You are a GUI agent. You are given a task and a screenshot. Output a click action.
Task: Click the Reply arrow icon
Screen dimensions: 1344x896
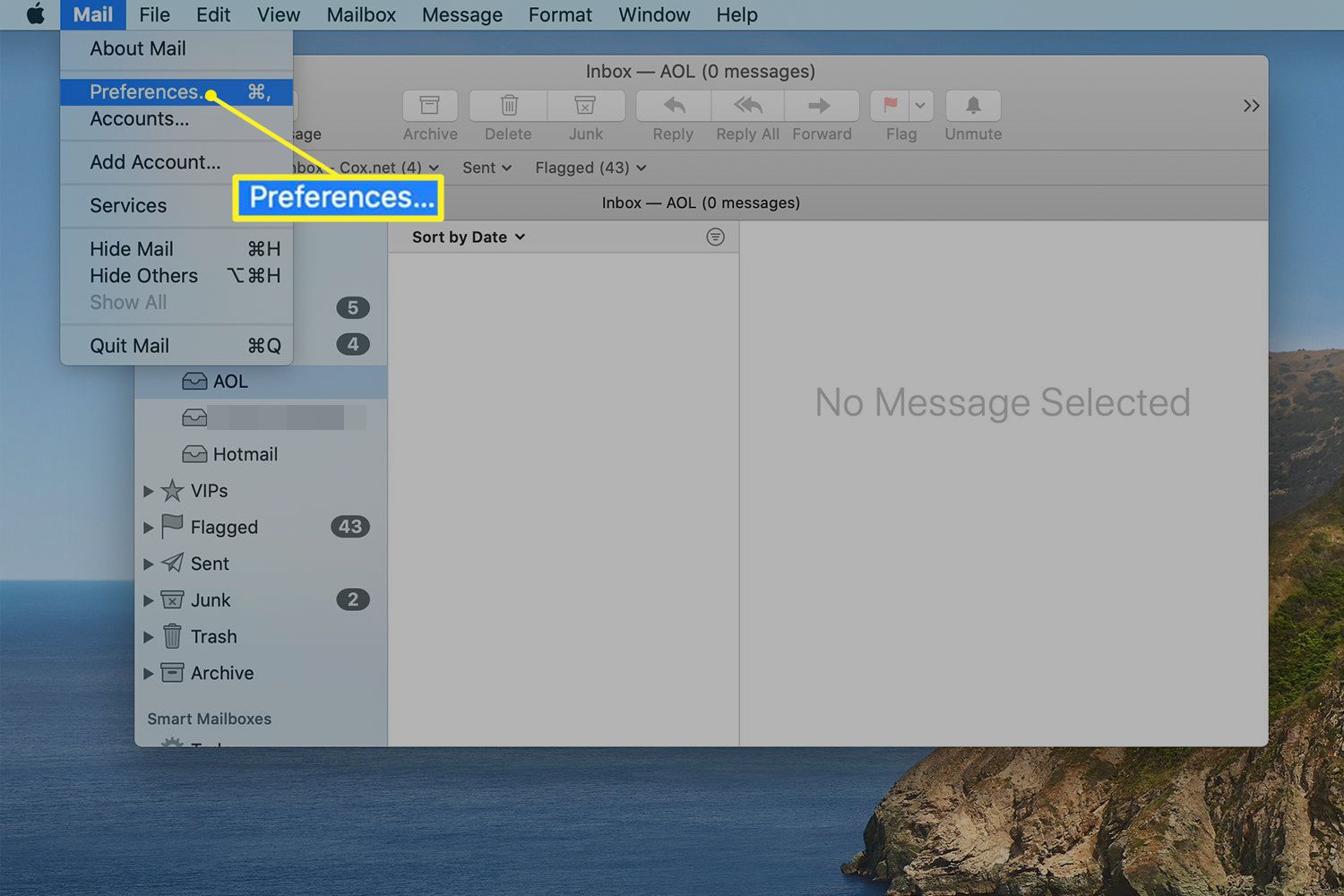pos(674,106)
